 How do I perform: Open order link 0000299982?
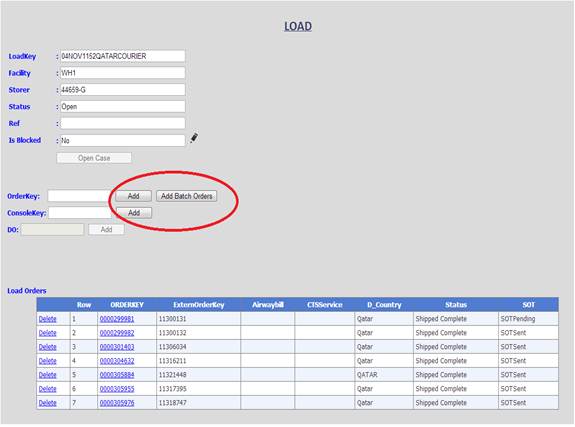[117, 333]
